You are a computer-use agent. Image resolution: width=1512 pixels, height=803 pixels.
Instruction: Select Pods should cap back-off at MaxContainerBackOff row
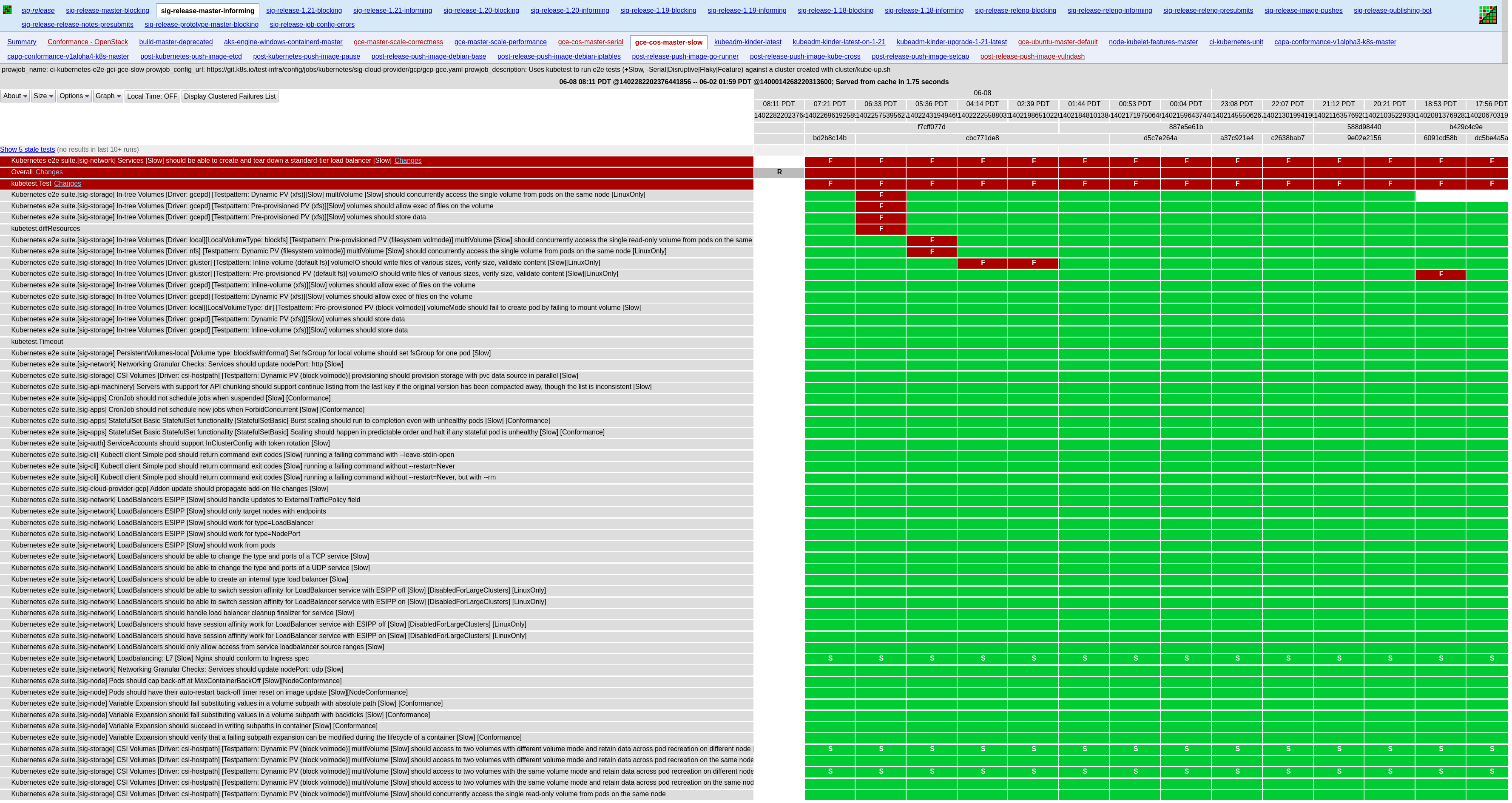(376, 681)
